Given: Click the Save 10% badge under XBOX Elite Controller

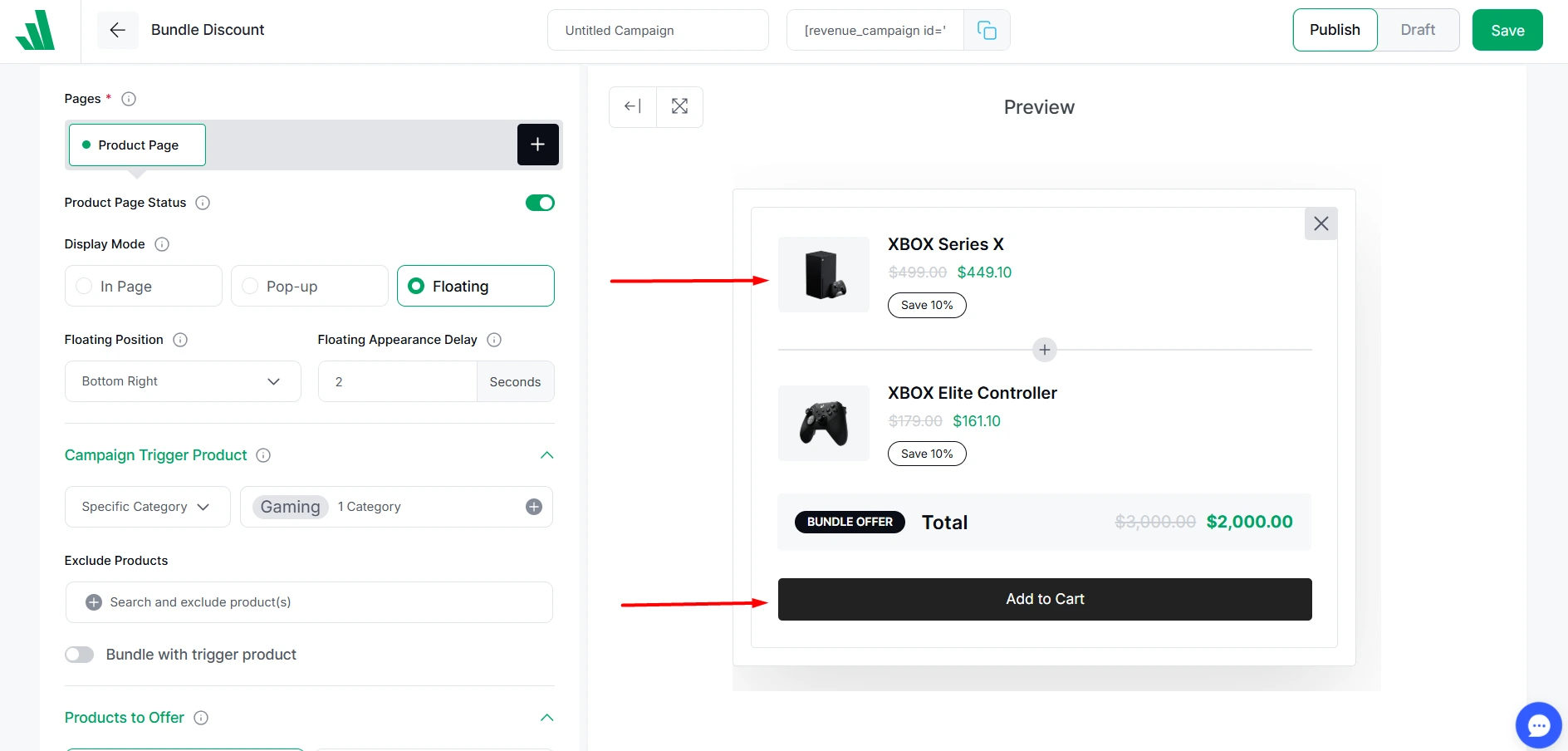Looking at the screenshot, I should coord(927,454).
